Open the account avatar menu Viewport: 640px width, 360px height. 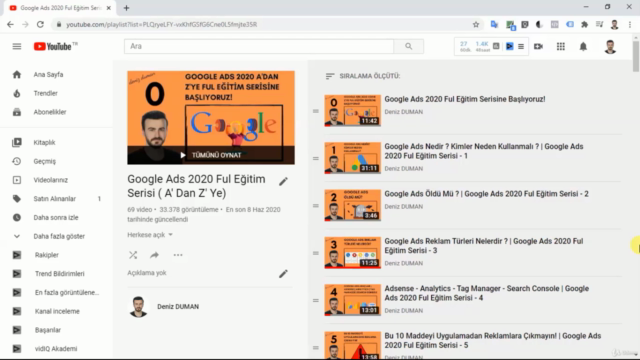pyautogui.click(x=610, y=47)
